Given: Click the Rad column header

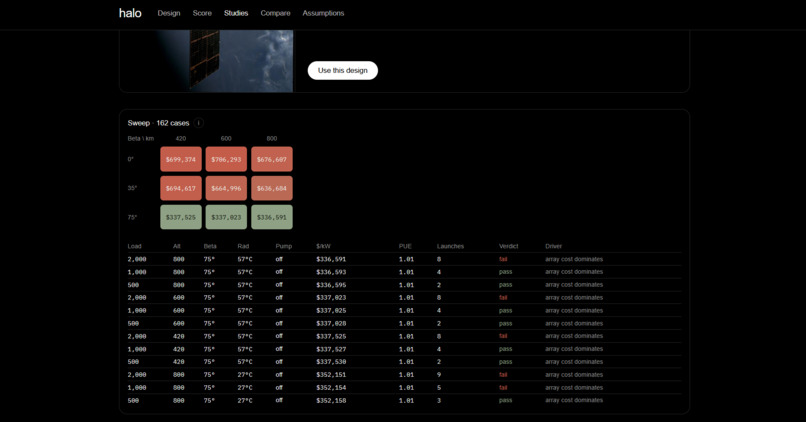Looking at the screenshot, I should (x=243, y=246).
